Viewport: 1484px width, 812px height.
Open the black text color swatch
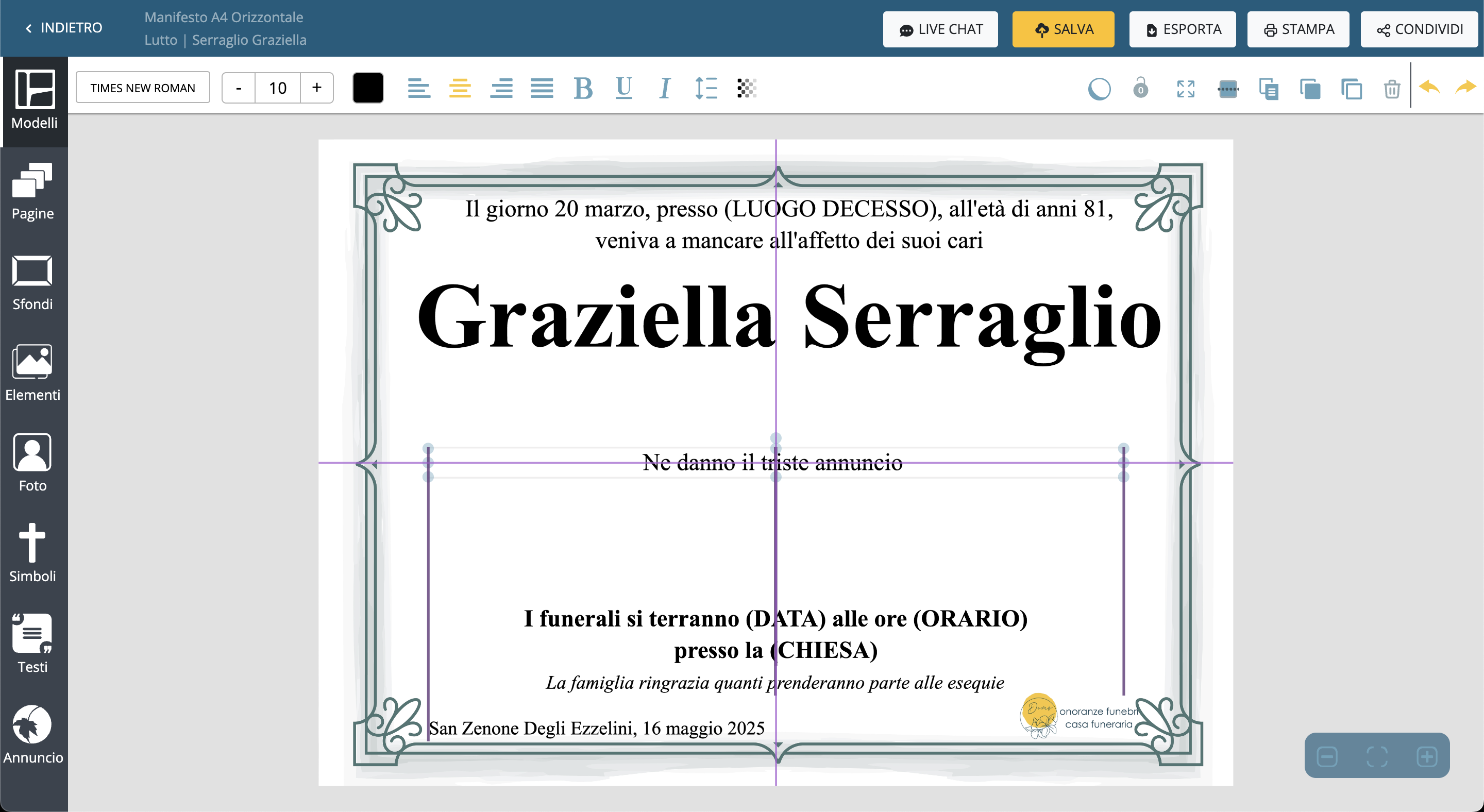[368, 88]
